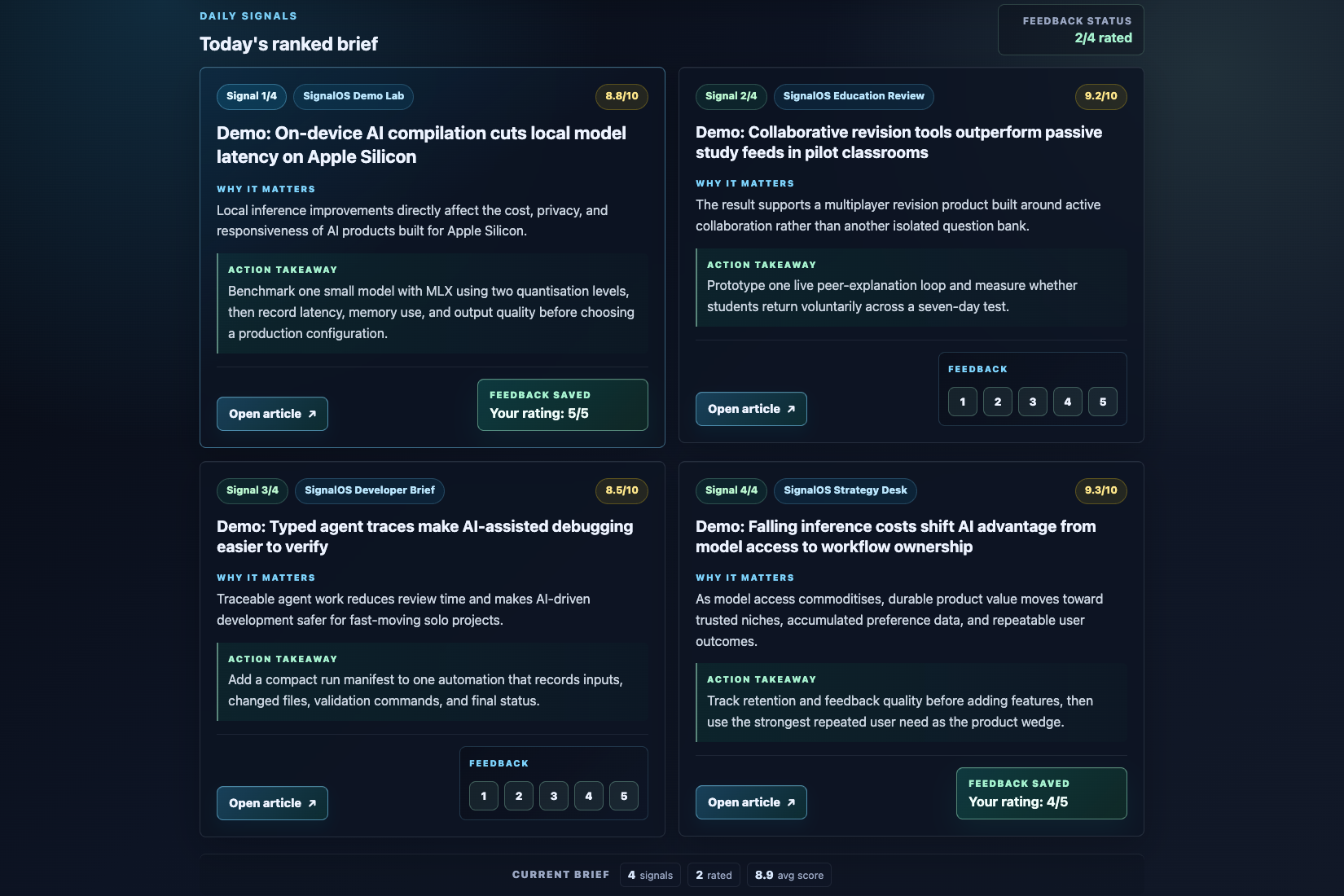Click the saved 4/5 rating panel
The width and height of the screenshot is (1344, 896).
click(1042, 793)
